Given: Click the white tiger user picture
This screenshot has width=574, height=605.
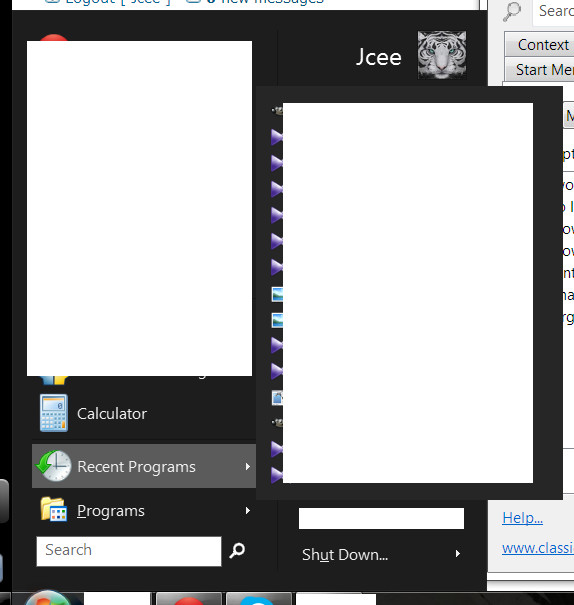Looking at the screenshot, I should (442, 55).
